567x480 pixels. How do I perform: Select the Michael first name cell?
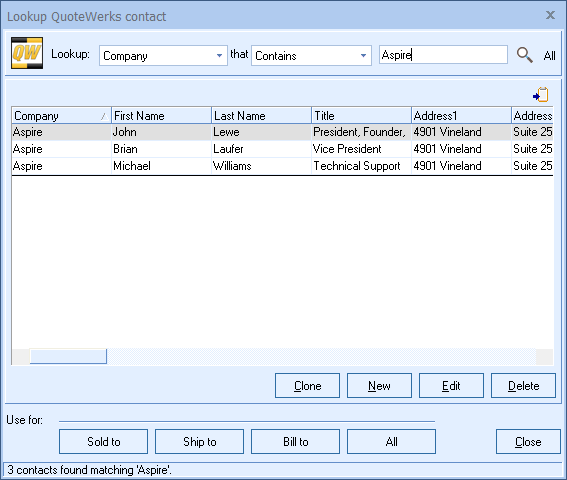point(161,166)
